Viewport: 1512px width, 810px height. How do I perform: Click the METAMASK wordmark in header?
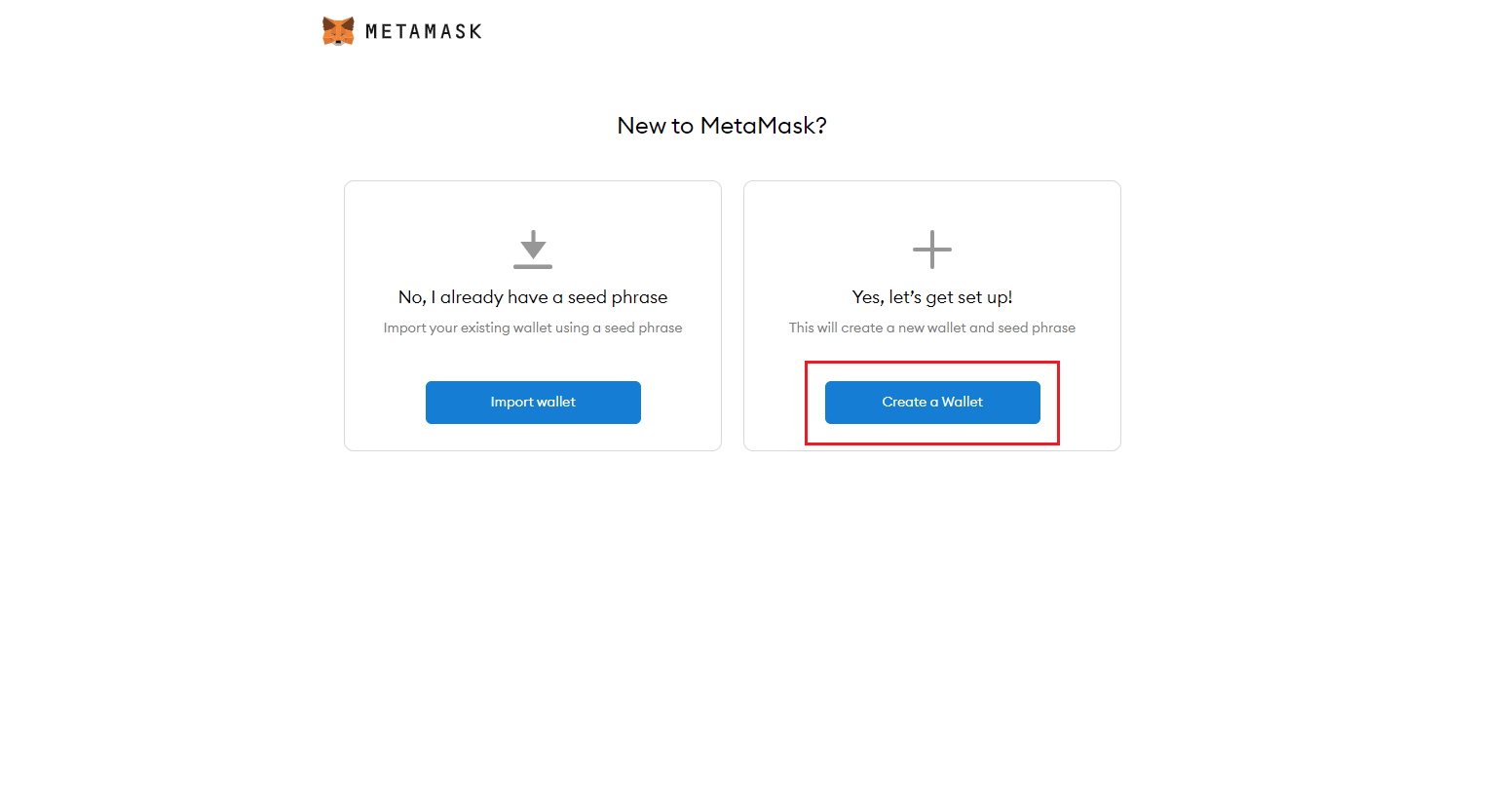(424, 31)
